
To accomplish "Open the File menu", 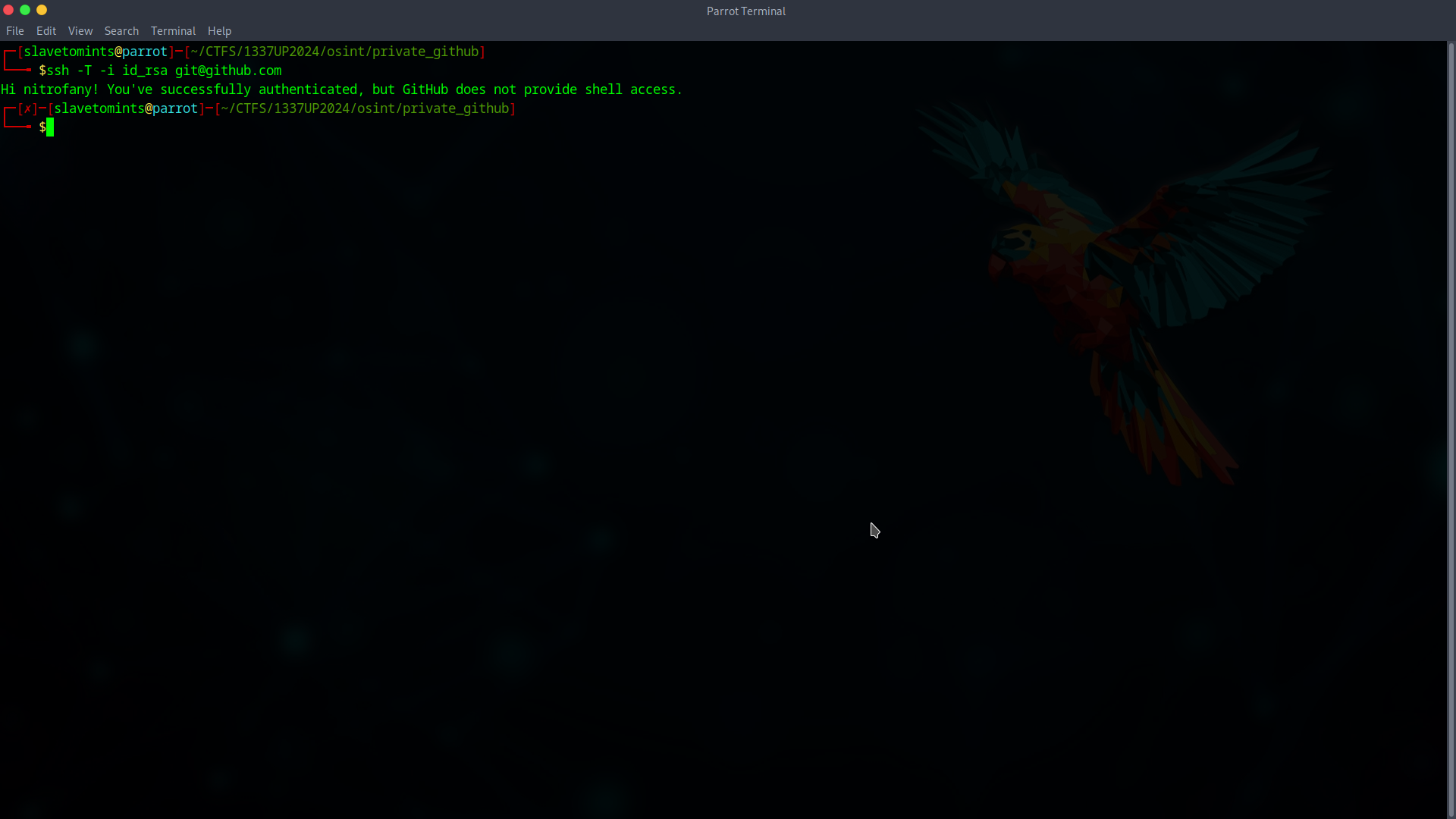I will pyautogui.click(x=15, y=31).
